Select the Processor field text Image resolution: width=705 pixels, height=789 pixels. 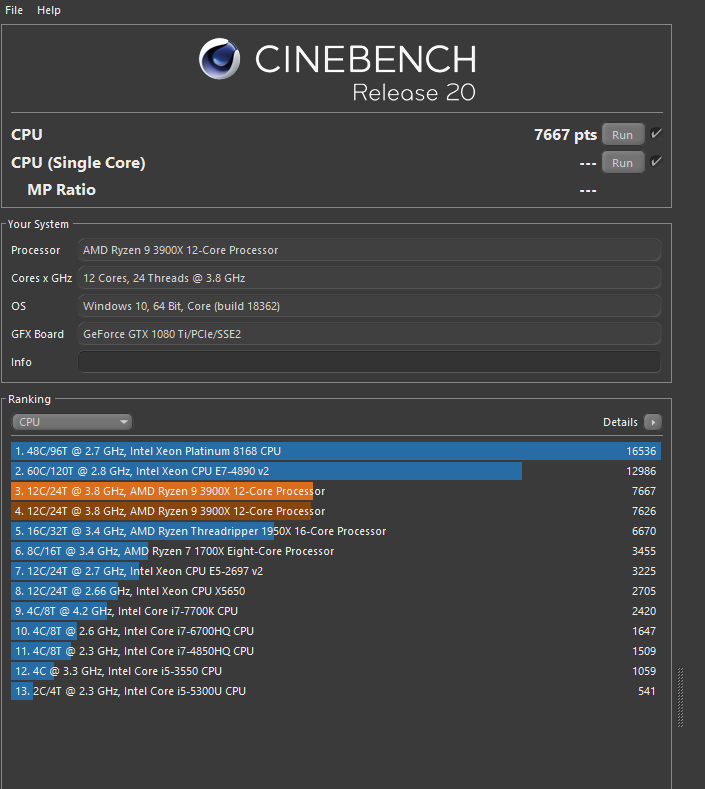(369, 250)
